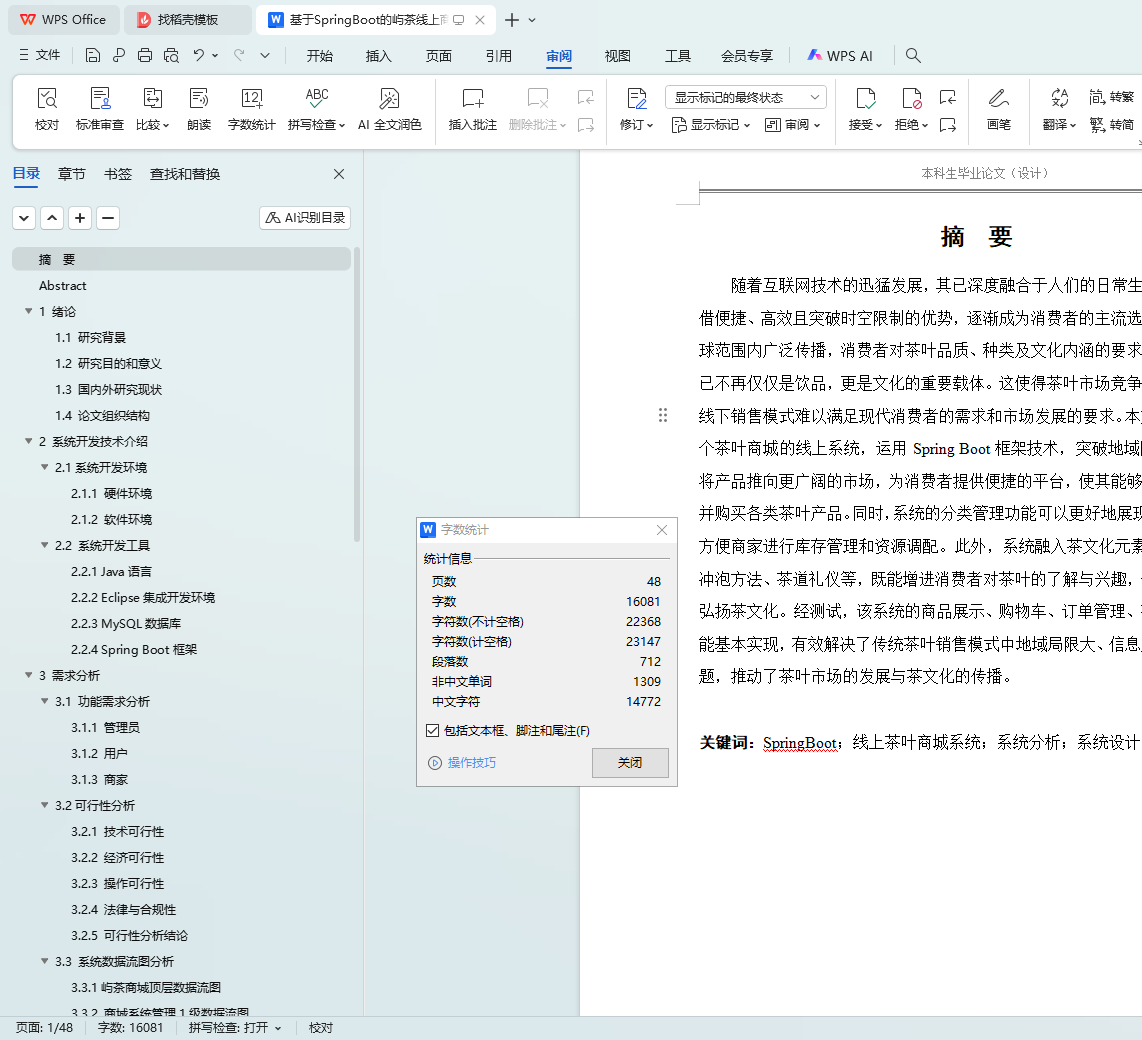Click 插入批注 insert comment icon
The height and width of the screenshot is (1040, 1142).
coord(473,109)
